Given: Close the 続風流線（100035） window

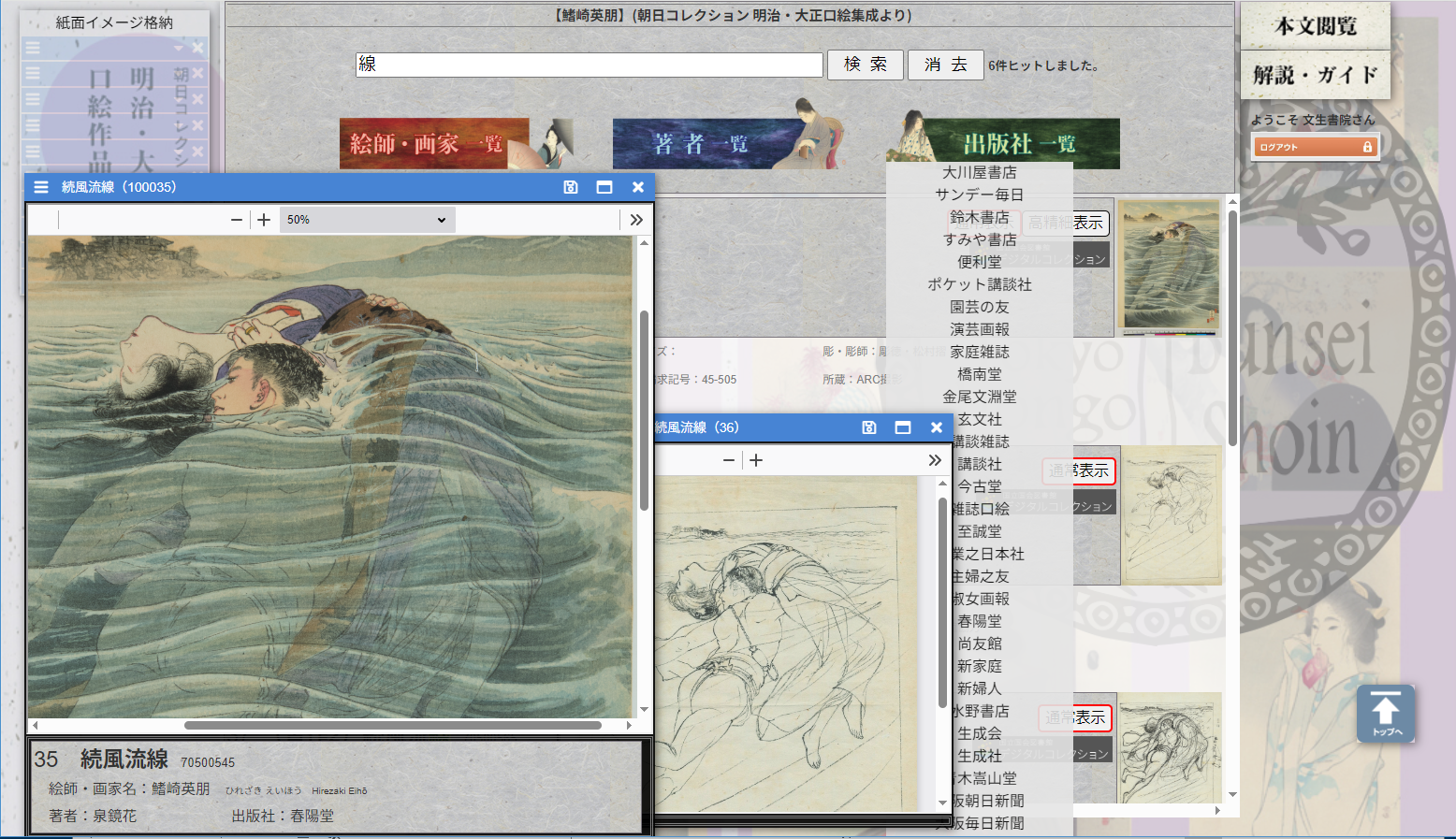Looking at the screenshot, I should tap(638, 187).
